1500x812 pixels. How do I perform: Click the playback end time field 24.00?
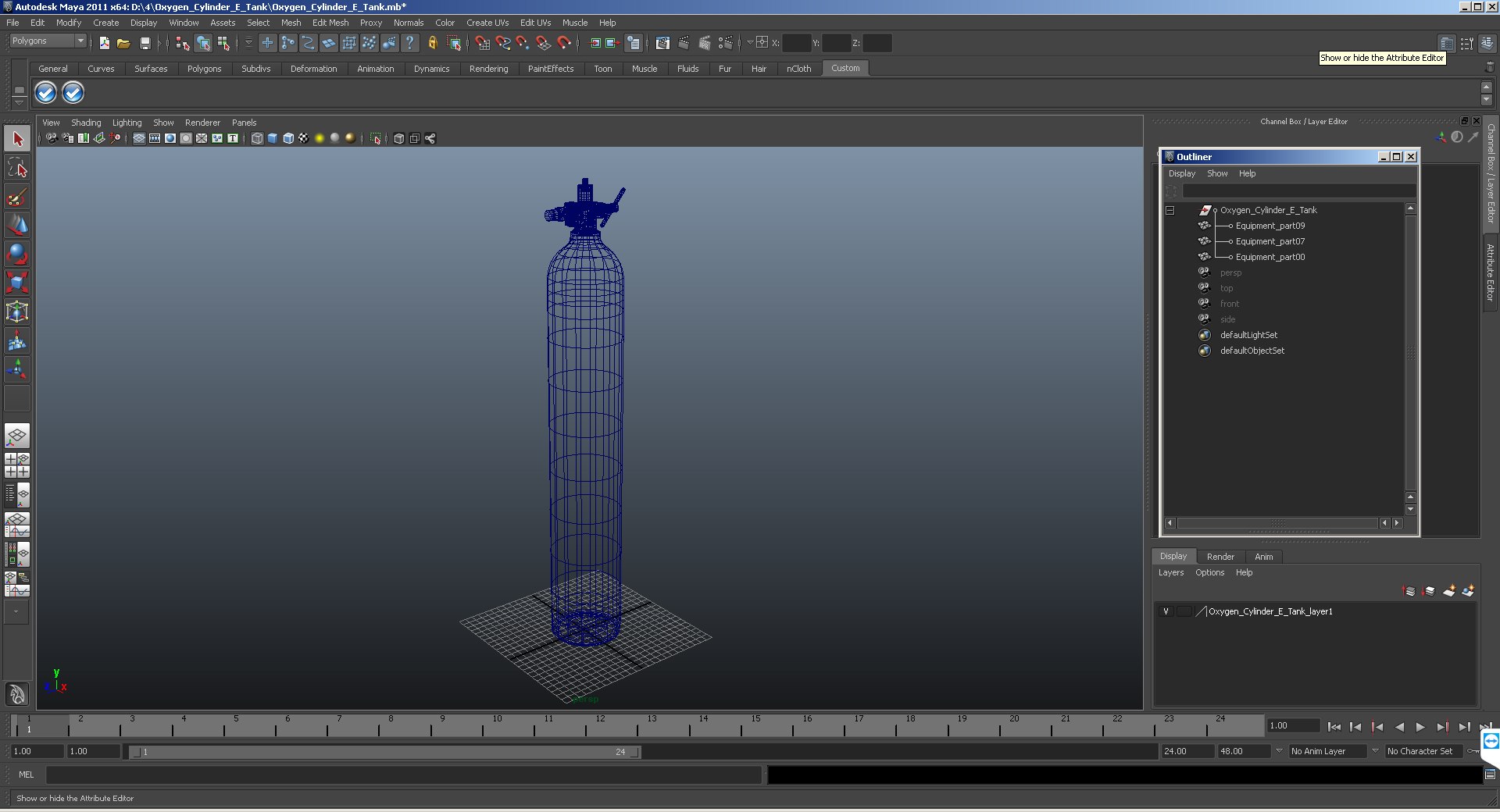1187,751
